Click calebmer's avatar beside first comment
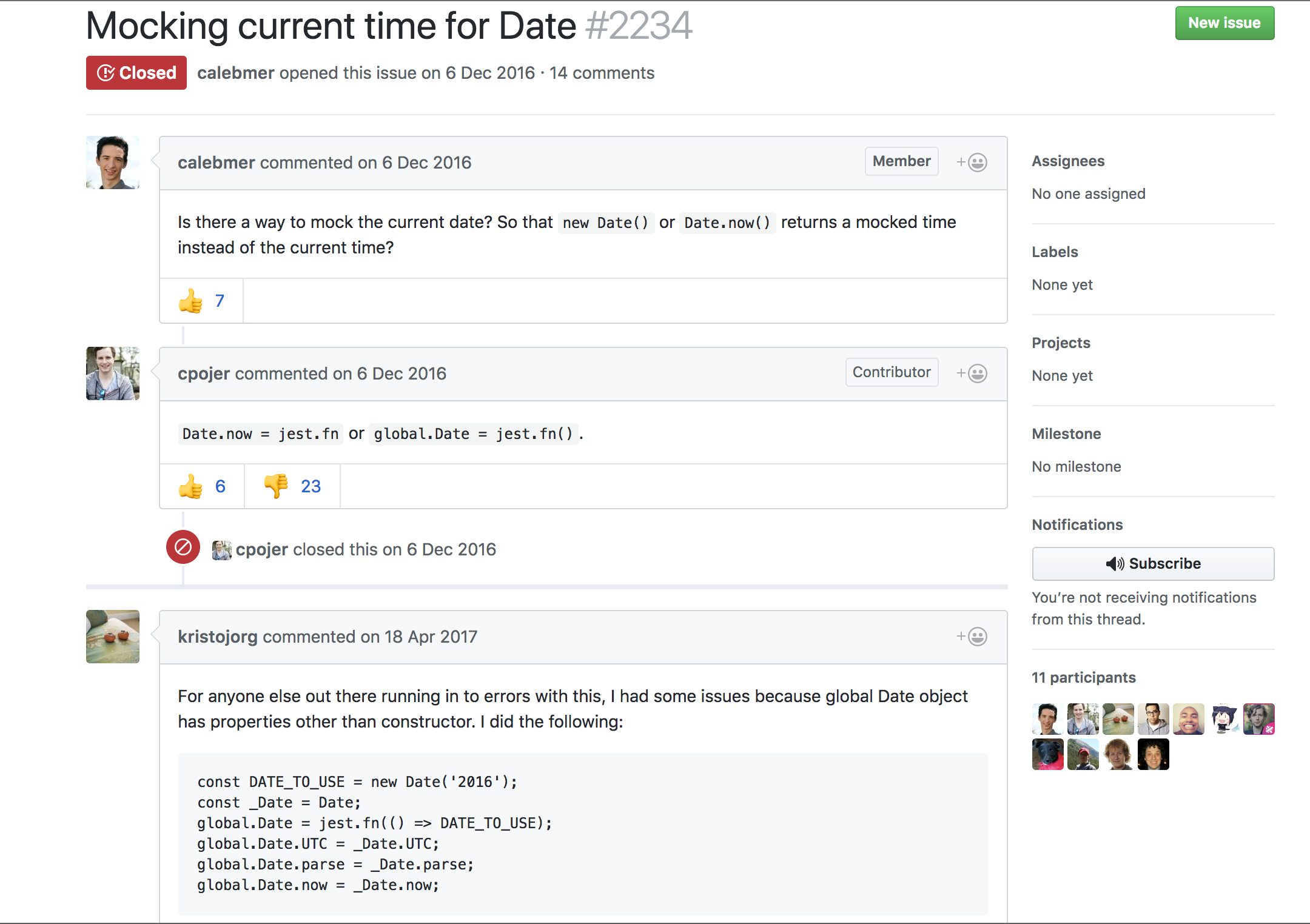 [113, 162]
